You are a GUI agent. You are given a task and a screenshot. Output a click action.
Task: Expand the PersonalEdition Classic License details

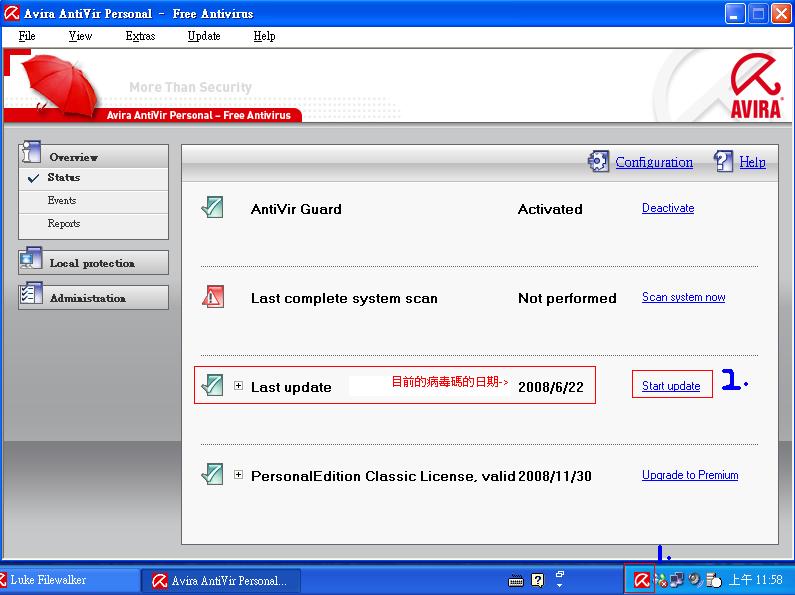tap(238, 475)
